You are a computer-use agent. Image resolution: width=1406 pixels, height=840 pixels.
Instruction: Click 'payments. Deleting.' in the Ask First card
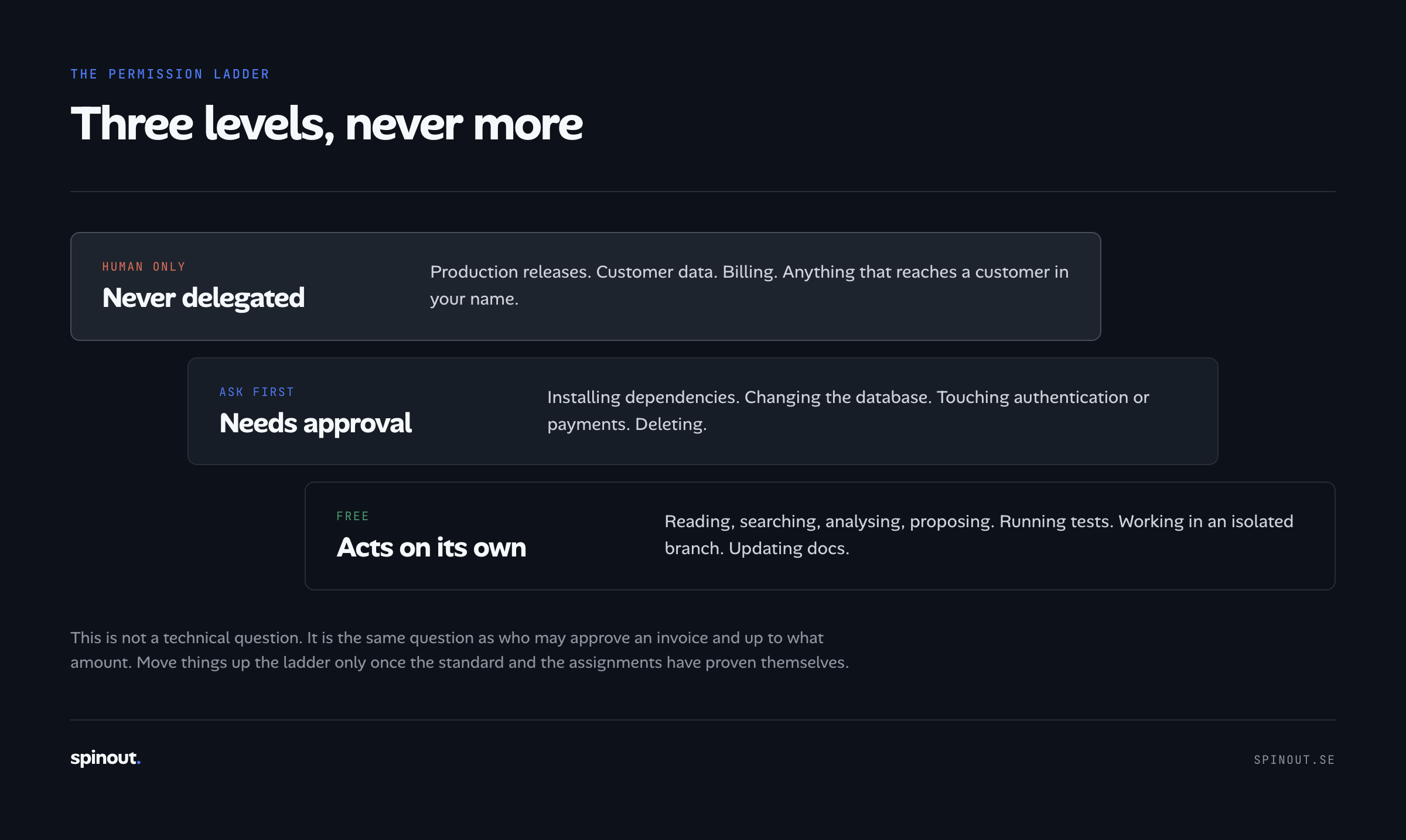pos(627,424)
